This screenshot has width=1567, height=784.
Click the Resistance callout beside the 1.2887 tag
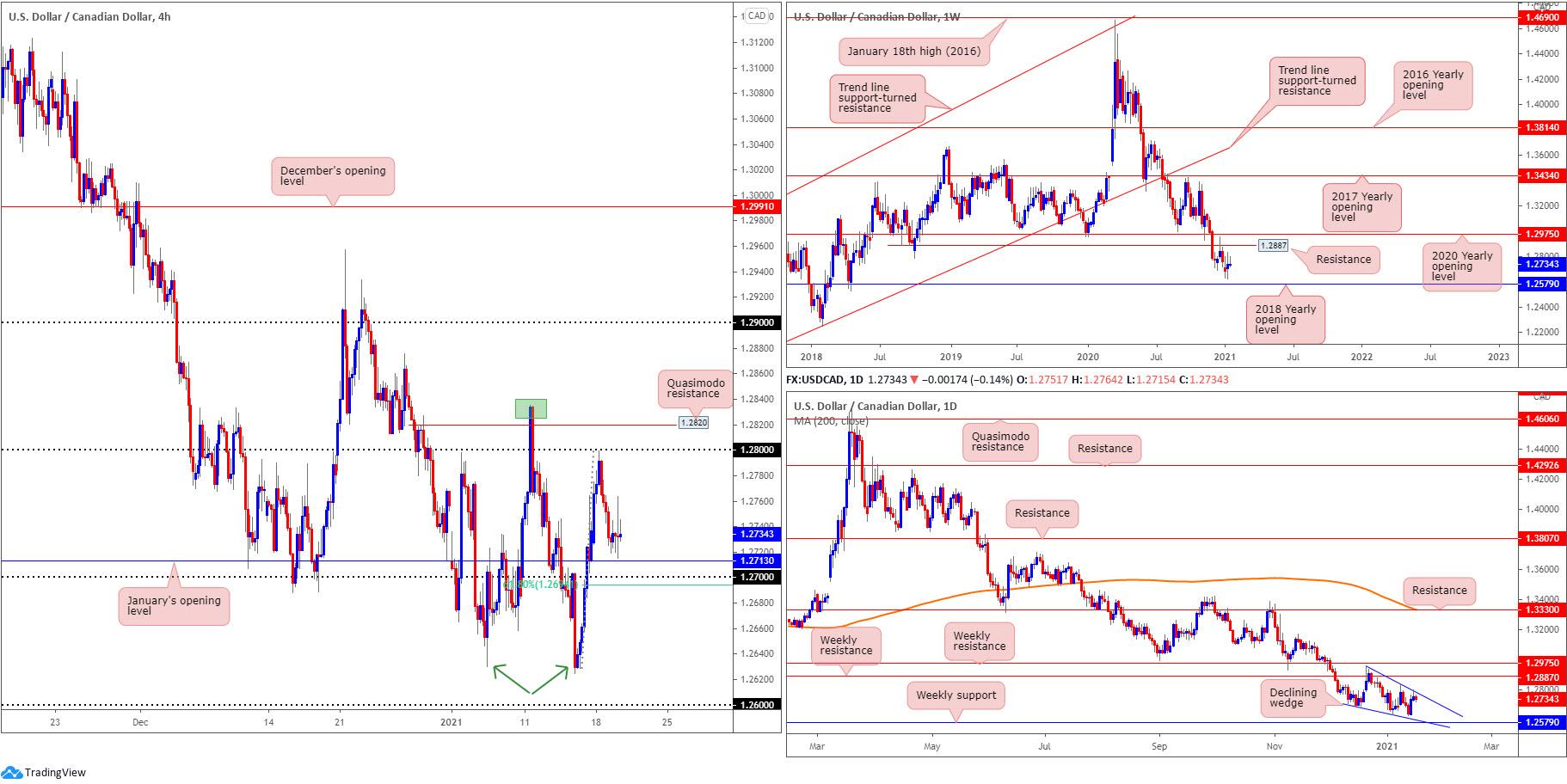pyautogui.click(x=1343, y=260)
